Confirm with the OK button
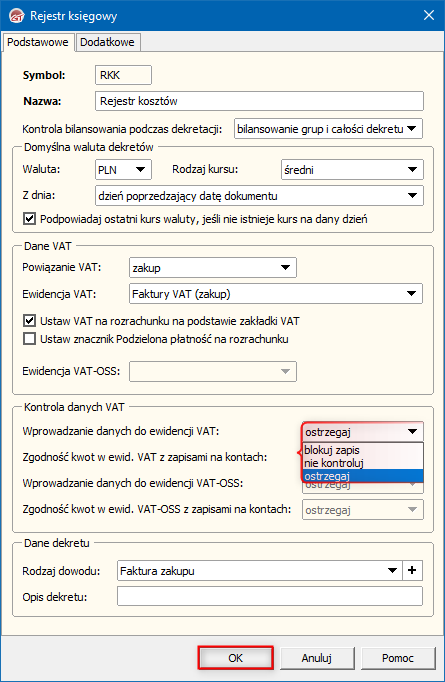Viewport: 445px width, 682px height. [235, 658]
